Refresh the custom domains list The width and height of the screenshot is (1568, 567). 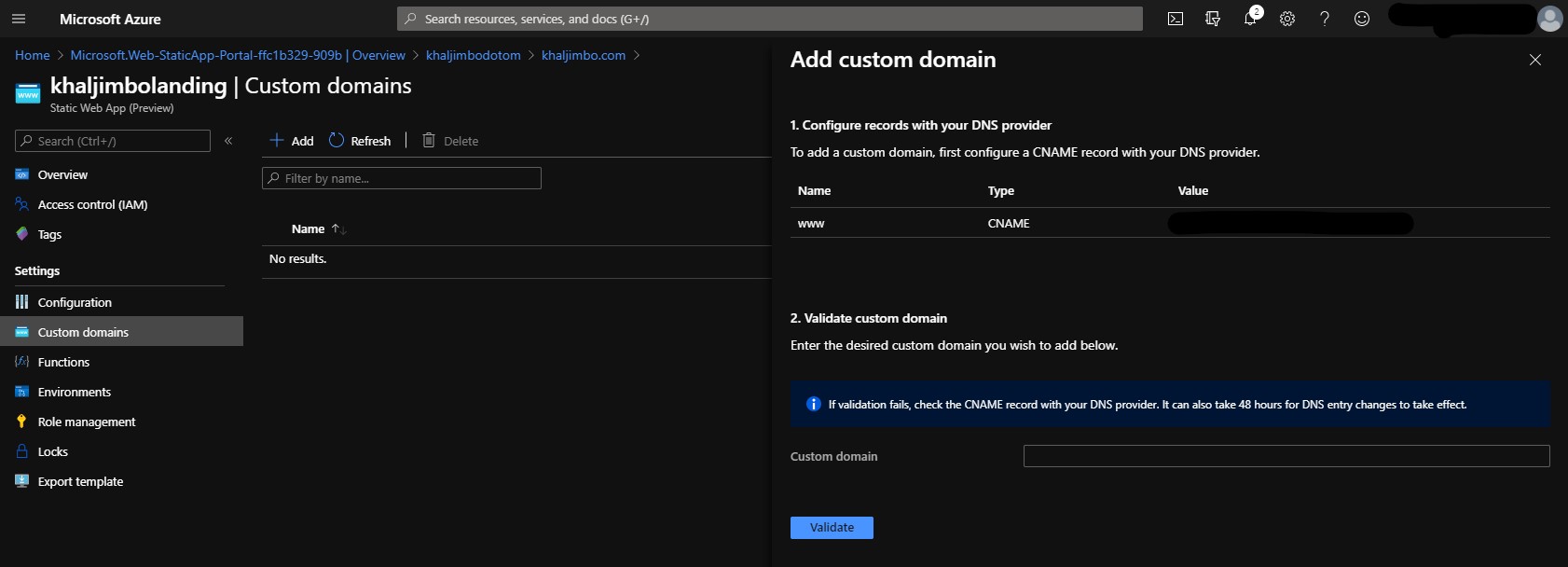360,141
